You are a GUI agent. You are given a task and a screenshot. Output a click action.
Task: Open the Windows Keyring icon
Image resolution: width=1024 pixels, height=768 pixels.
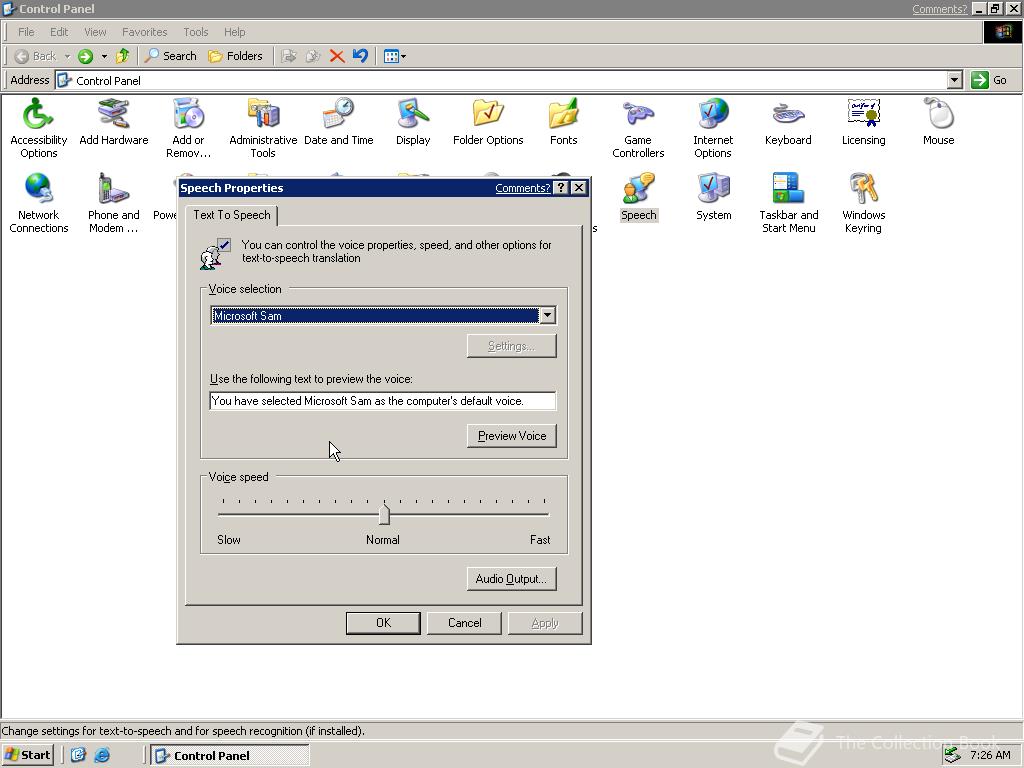click(x=863, y=203)
